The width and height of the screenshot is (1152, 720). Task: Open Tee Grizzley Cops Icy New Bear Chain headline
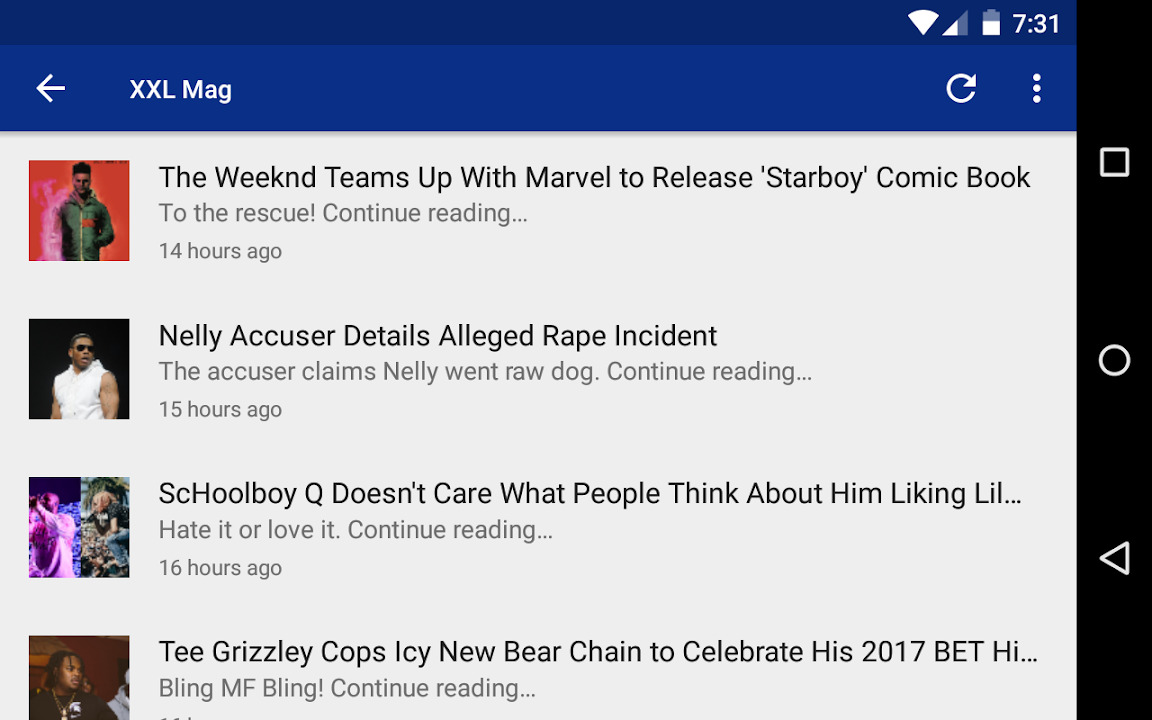[x=598, y=652]
